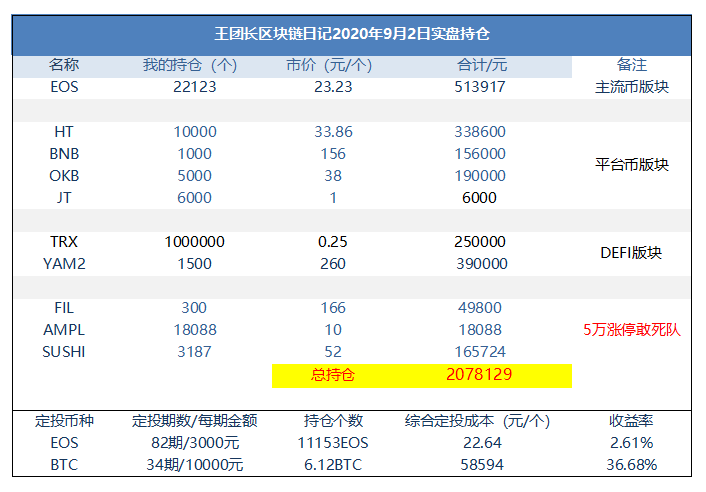The width and height of the screenshot is (706, 492).
Task: Click the HT total 338600
Action: click(x=480, y=131)
